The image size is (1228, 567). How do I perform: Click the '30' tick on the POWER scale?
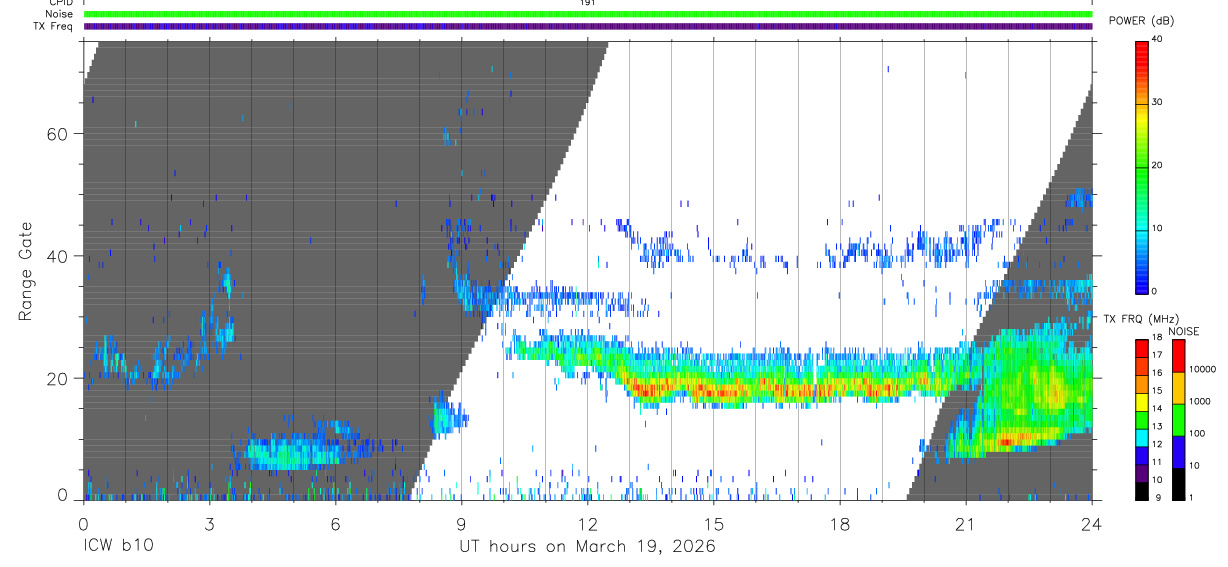click(1157, 102)
